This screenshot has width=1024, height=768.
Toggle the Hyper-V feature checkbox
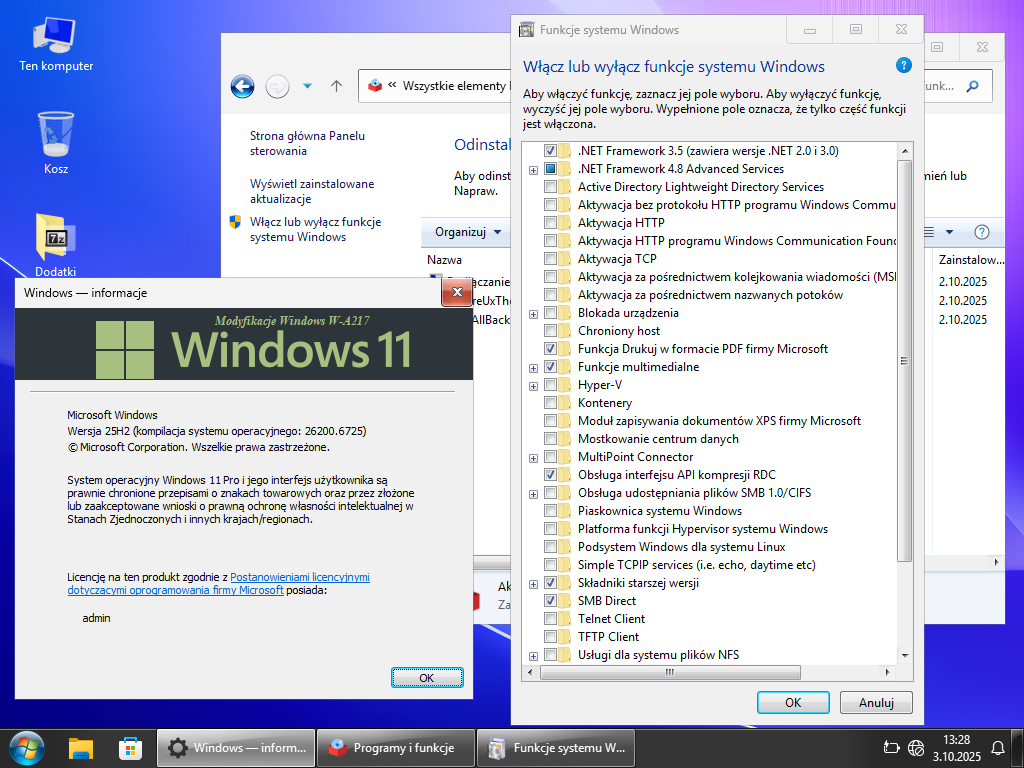pos(551,385)
